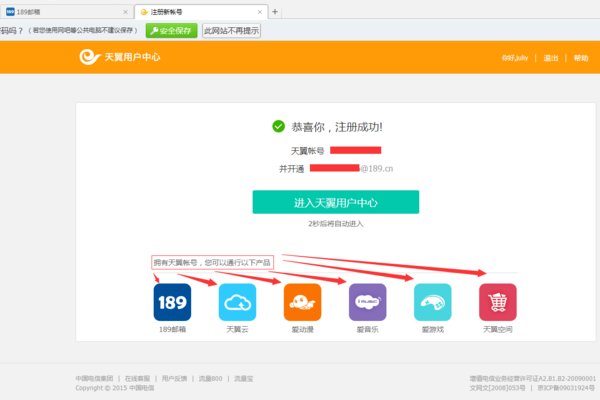600x400 pixels.
Task: Click the 爱动漫 label text
Action: [302, 329]
